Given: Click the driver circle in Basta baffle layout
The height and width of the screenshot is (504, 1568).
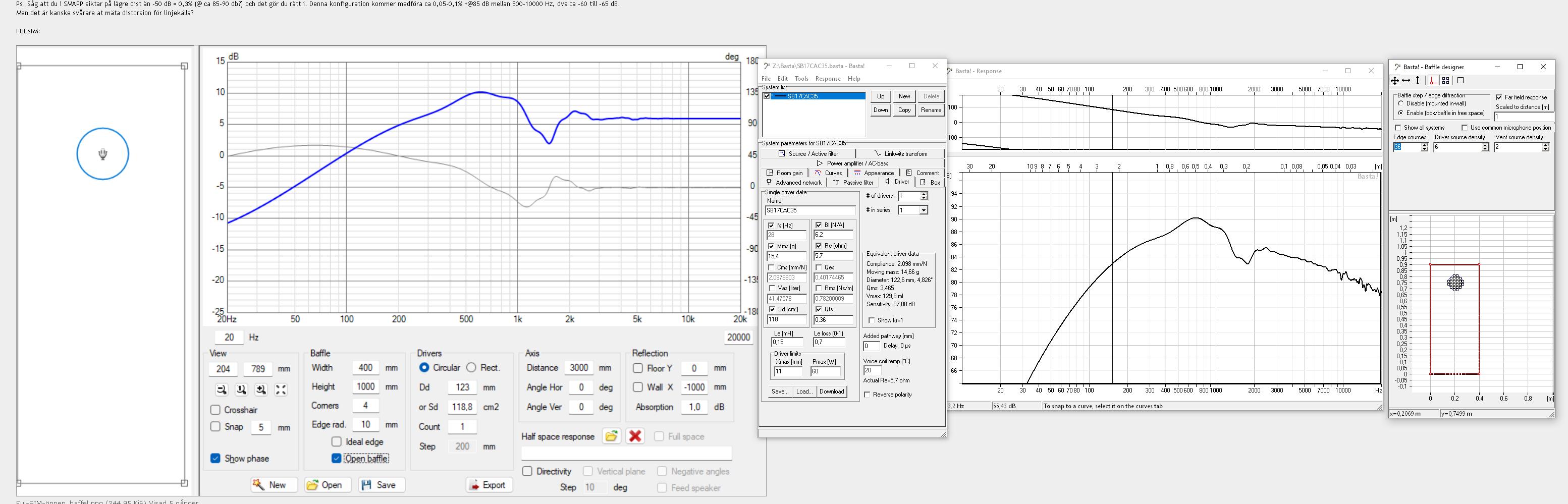Looking at the screenshot, I should click(1455, 283).
